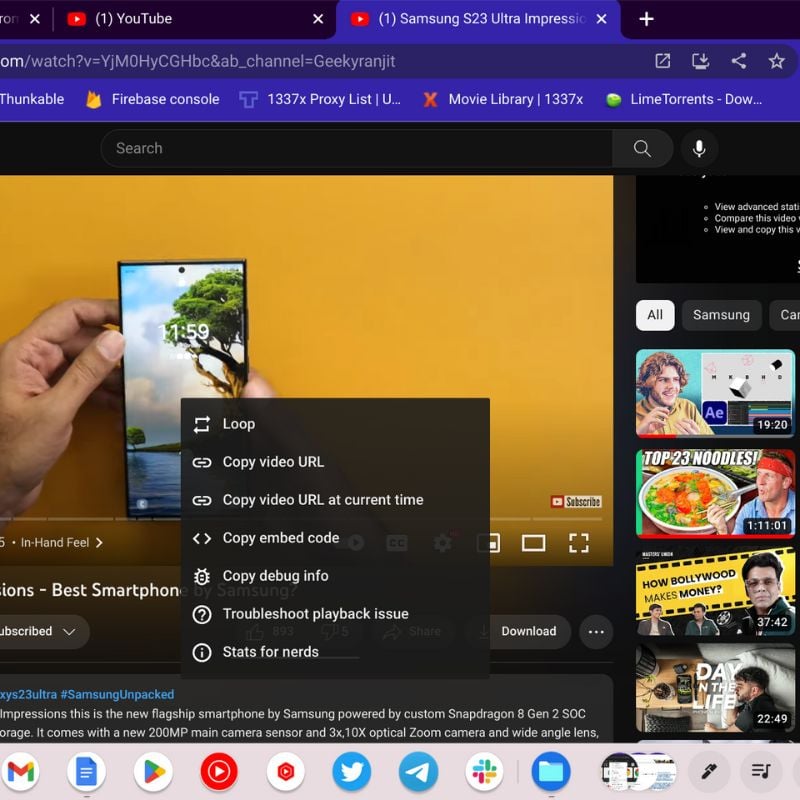
Task: Select the All filter chip
Action: click(x=655, y=315)
